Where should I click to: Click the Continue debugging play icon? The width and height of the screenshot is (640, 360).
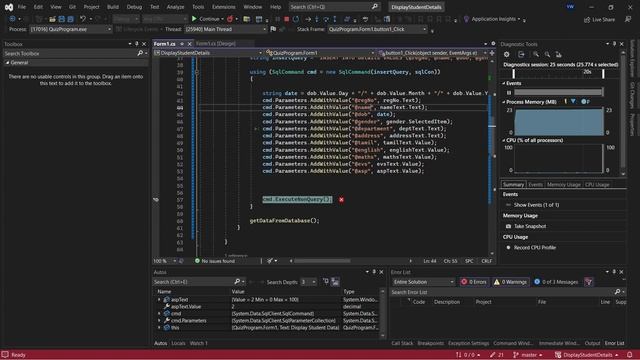[x=194, y=19]
